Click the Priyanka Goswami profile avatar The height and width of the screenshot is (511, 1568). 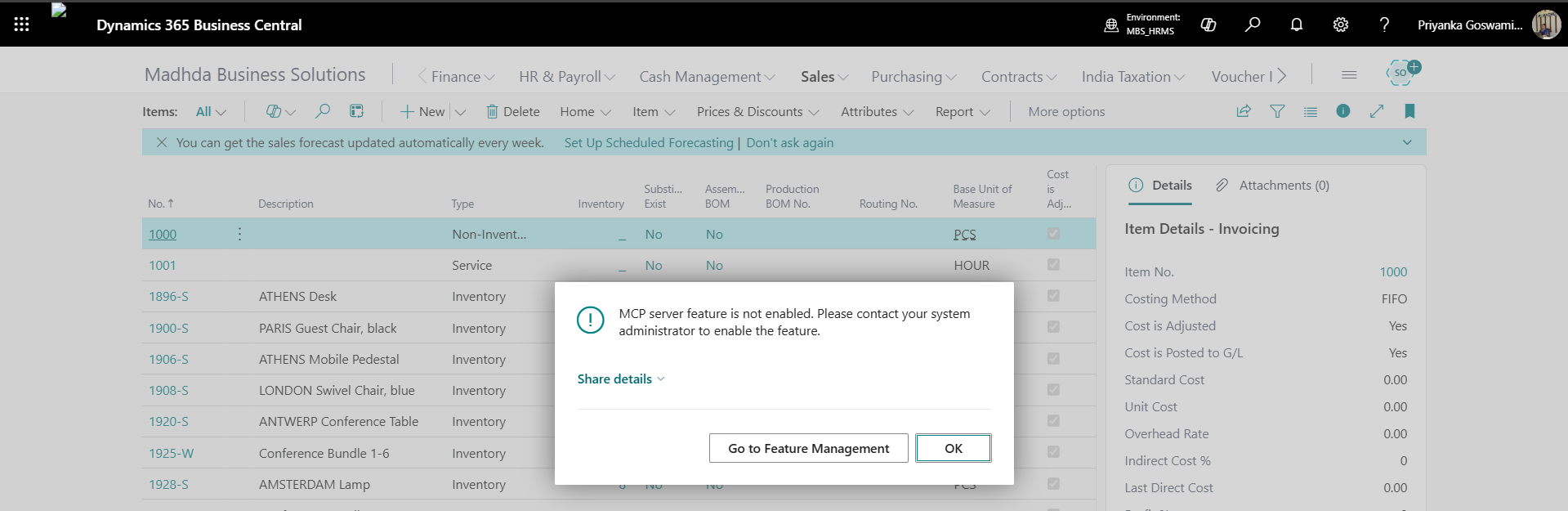[x=1546, y=25]
